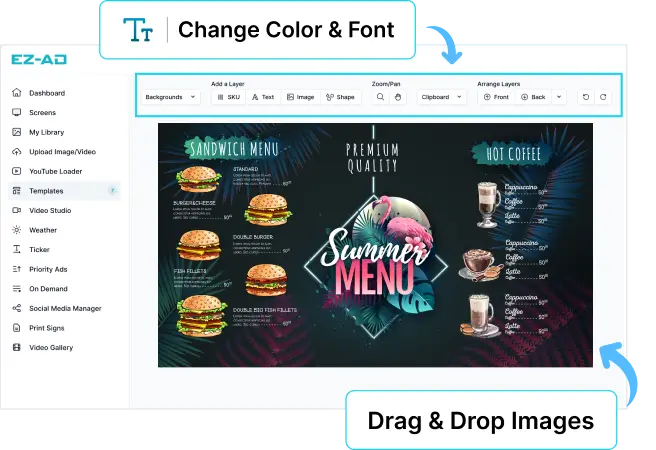Image resolution: width=656 pixels, height=450 pixels.
Task: Select the Zoom magnifier tool
Action: [x=380, y=97]
